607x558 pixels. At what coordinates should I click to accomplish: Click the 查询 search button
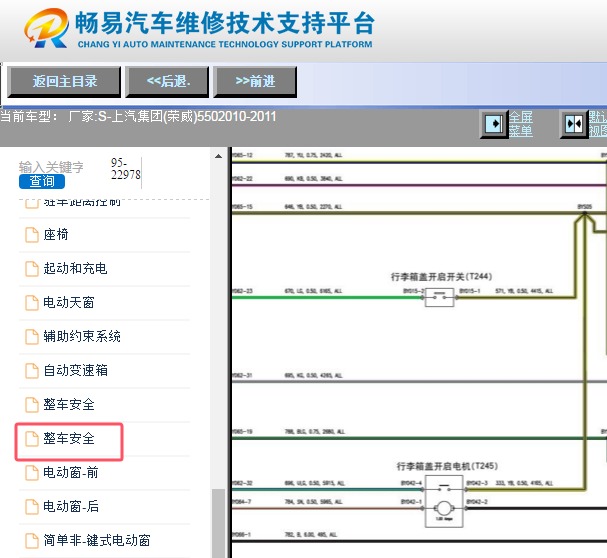(42, 181)
